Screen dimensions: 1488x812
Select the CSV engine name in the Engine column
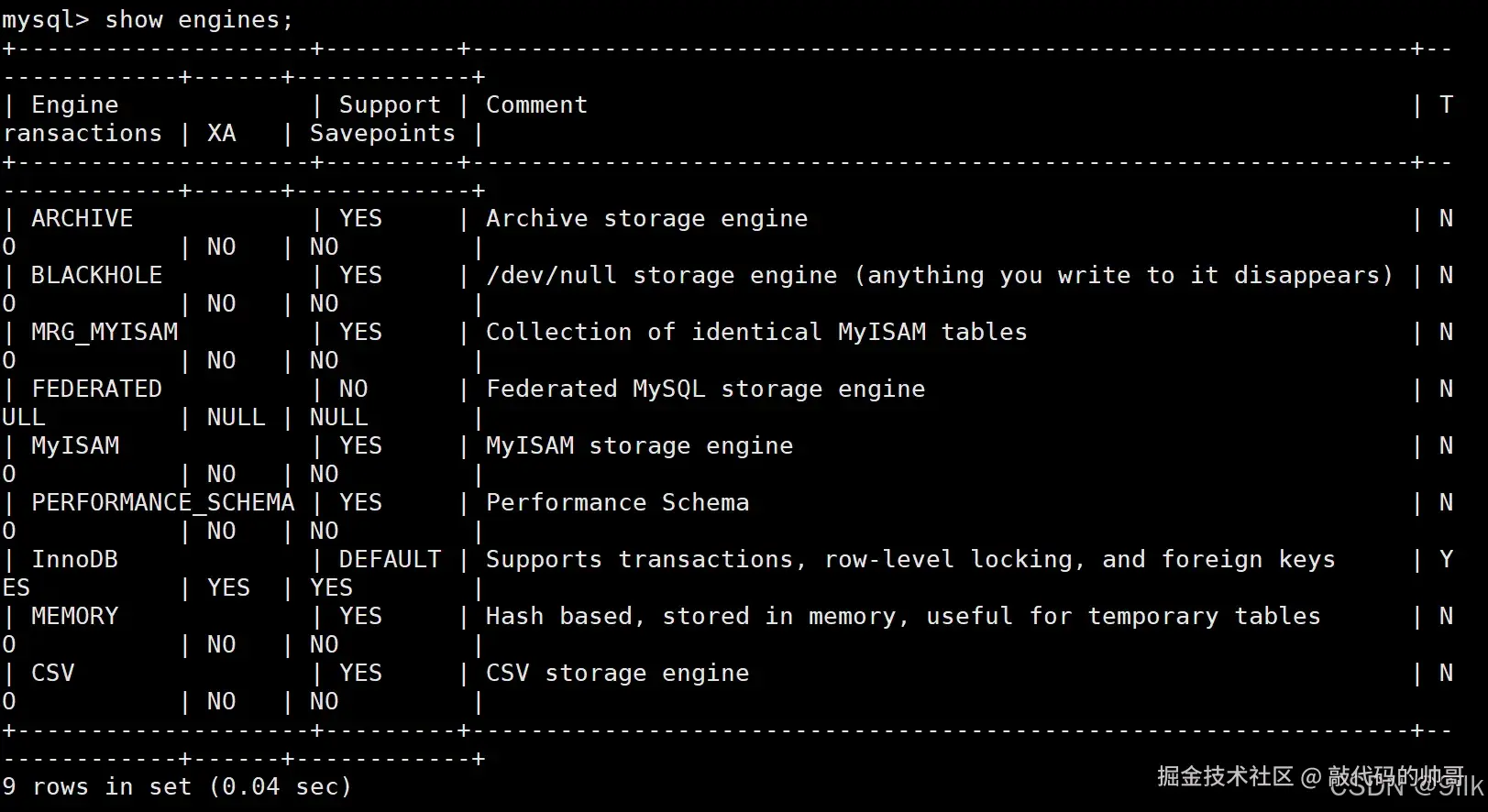(x=52, y=674)
